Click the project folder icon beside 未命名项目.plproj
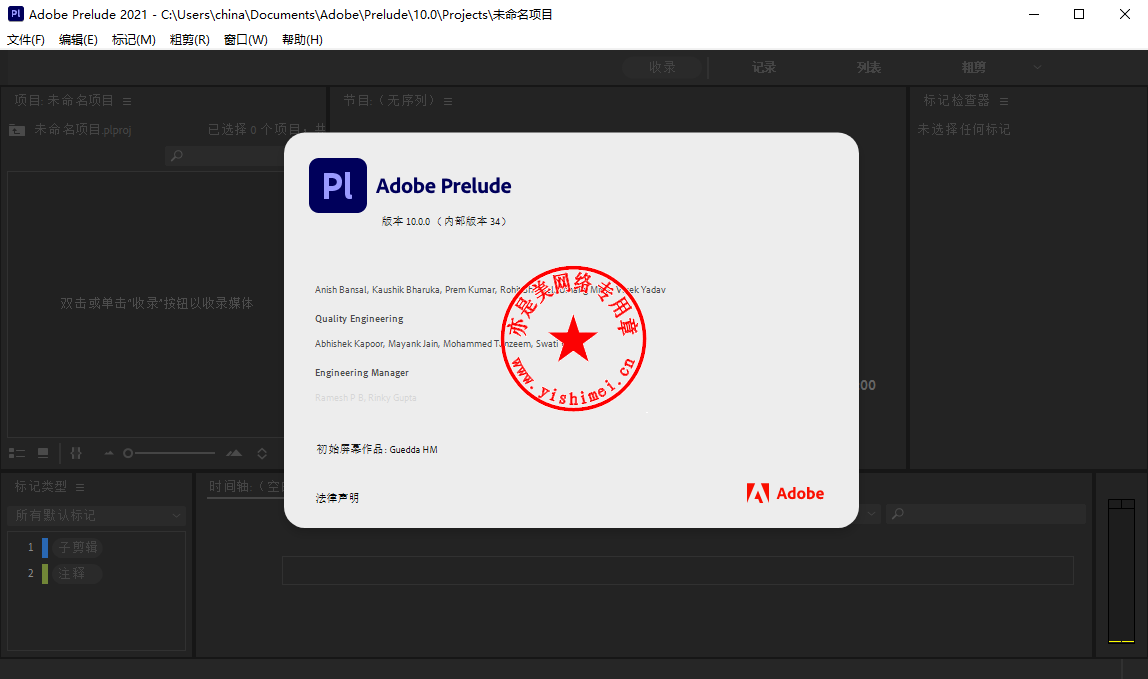 [x=17, y=130]
